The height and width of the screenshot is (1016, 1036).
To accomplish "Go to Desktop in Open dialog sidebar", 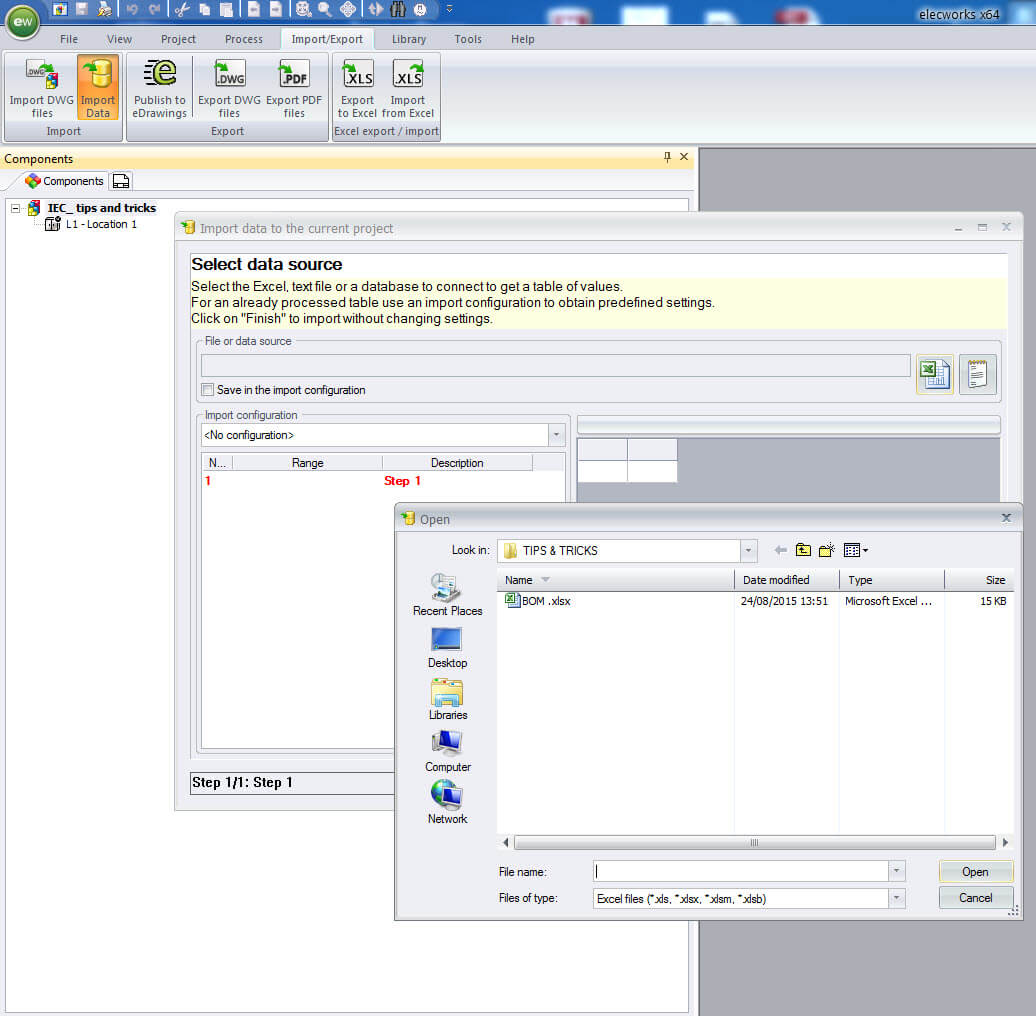I will pos(447,647).
